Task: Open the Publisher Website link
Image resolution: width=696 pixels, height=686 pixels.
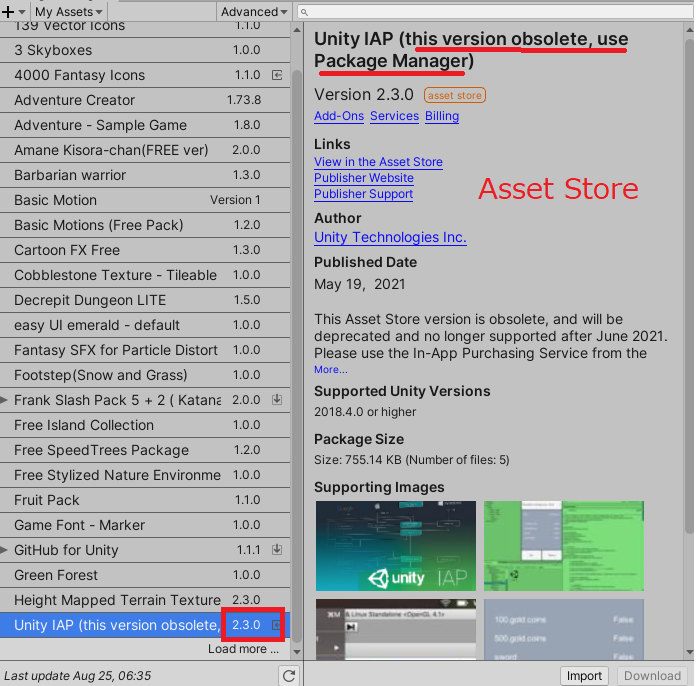Action: pos(364,178)
